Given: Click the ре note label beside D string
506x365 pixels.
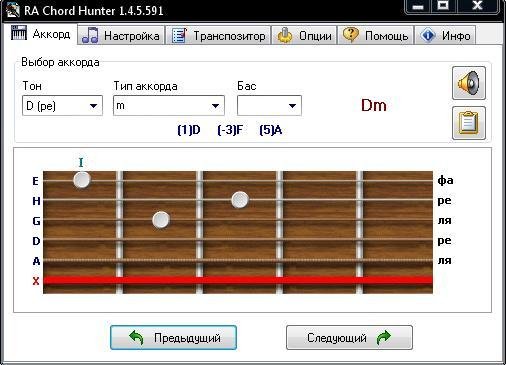Looking at the screenshot, I should pyautogui.click(x=444, y=241).
